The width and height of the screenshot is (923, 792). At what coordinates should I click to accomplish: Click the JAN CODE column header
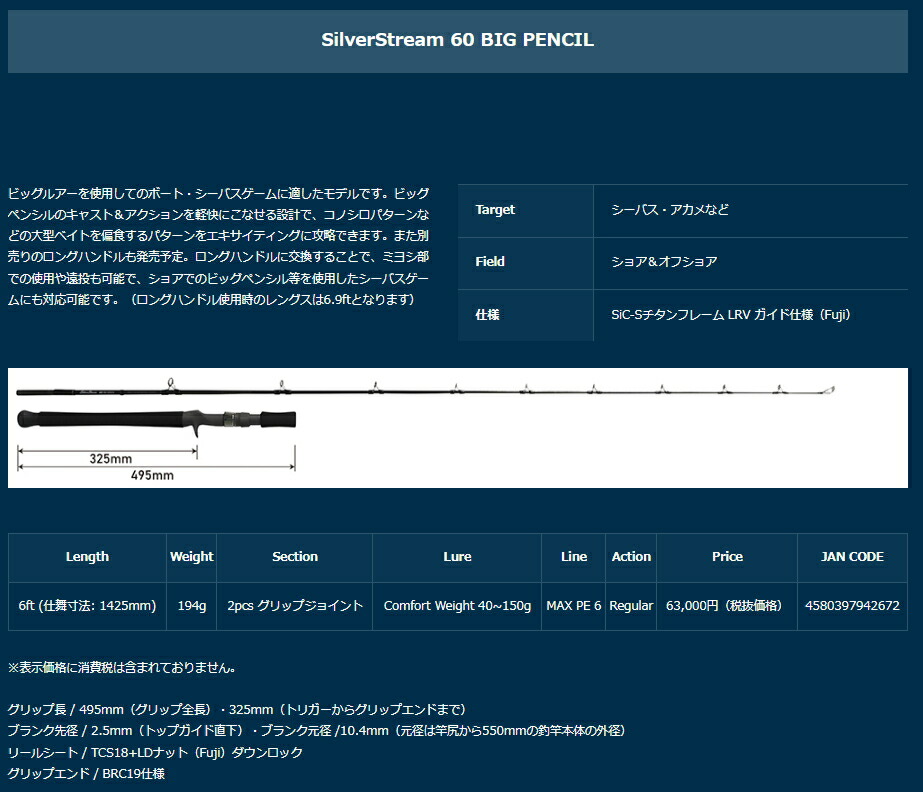pyautogui.click(x=851, y=557)
